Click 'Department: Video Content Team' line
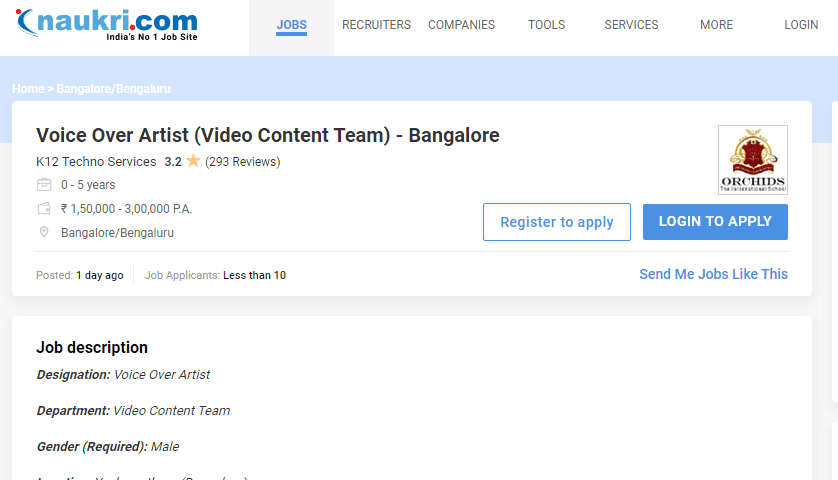 pyautogui.click(x=134, y=411)
